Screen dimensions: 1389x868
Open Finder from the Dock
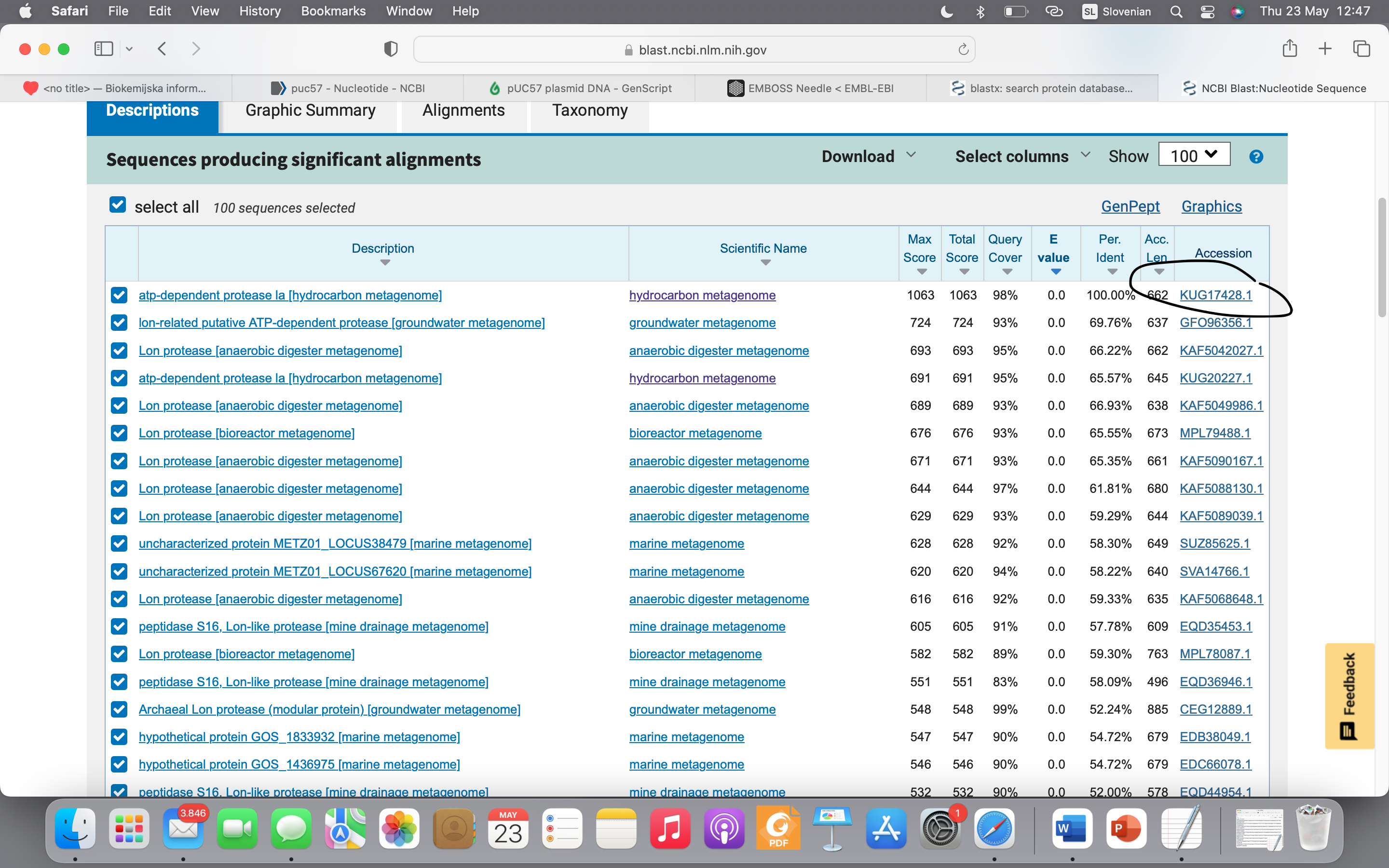[x=75, y=828]
